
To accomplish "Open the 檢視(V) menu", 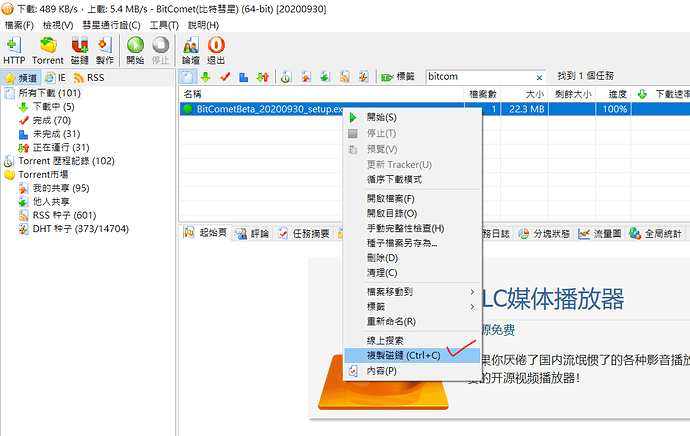I will pos(58,25).
